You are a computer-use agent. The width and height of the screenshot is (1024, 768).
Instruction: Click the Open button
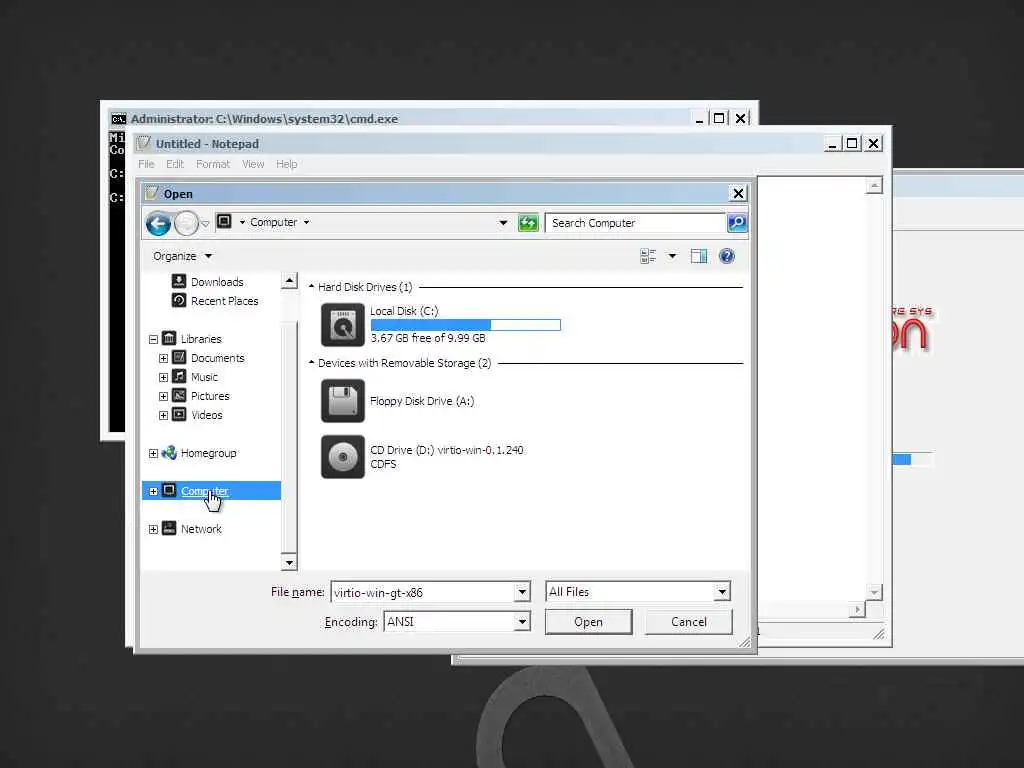tap(588, 622)
